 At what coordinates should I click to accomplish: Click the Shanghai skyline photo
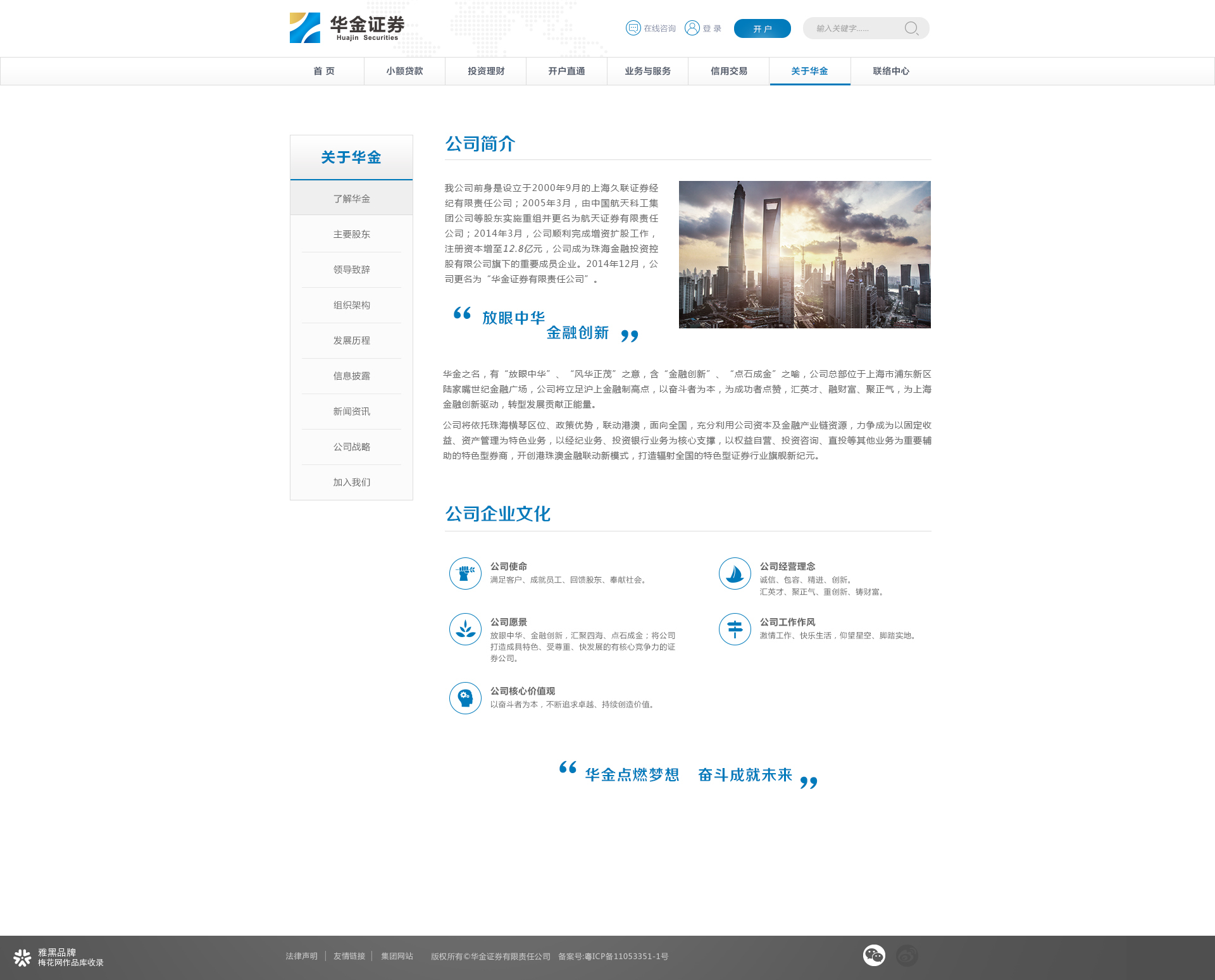point(804,254)
